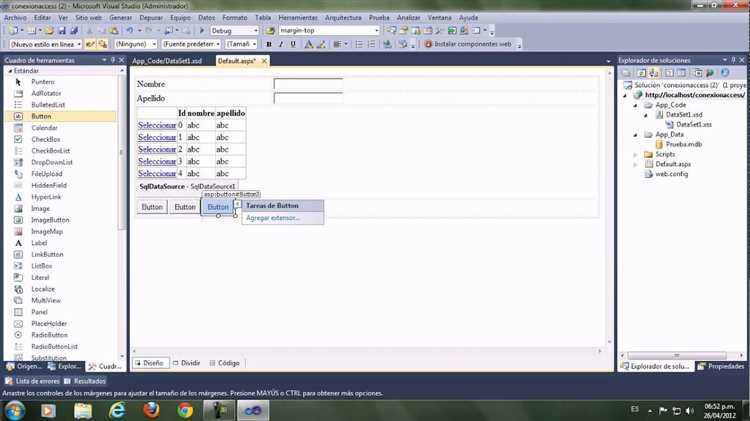Select the Label control in toolbox

click(x=39, y=243)
